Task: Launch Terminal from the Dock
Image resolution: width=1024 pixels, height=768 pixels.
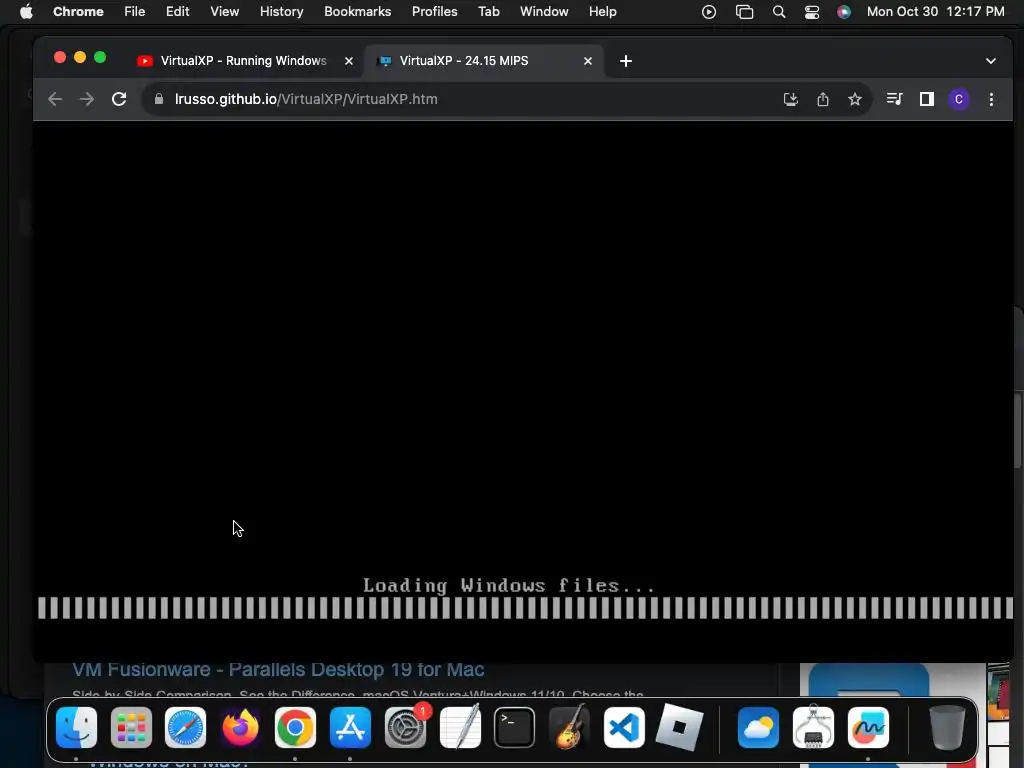Action: point(515,727)
